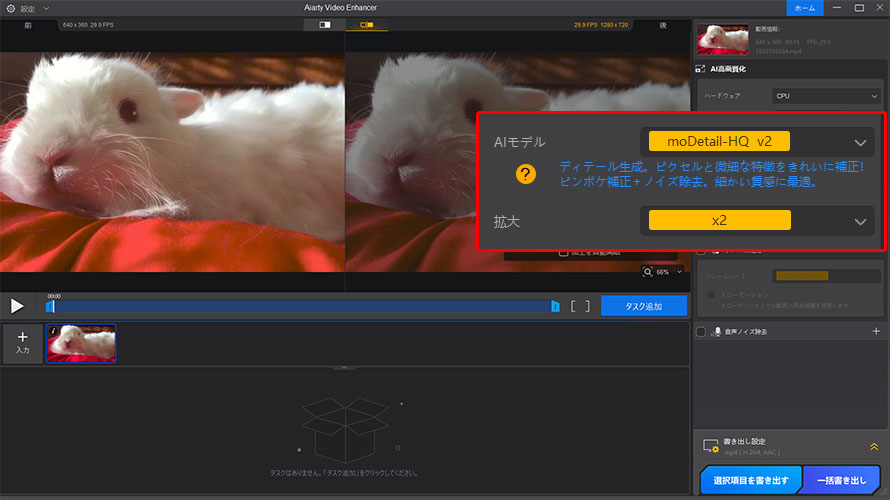Switch to split compare preview icon
Image resolution: width=890 pixels, height=500 pixels.
tap(367, 25)
